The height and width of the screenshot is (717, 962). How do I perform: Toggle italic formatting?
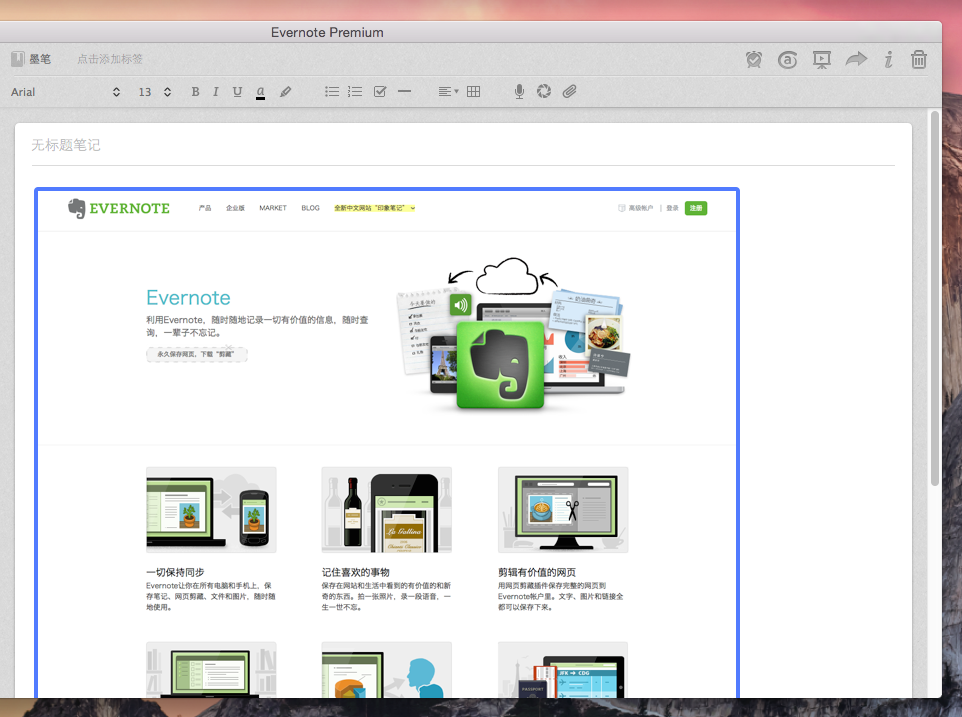click(215, 91)
